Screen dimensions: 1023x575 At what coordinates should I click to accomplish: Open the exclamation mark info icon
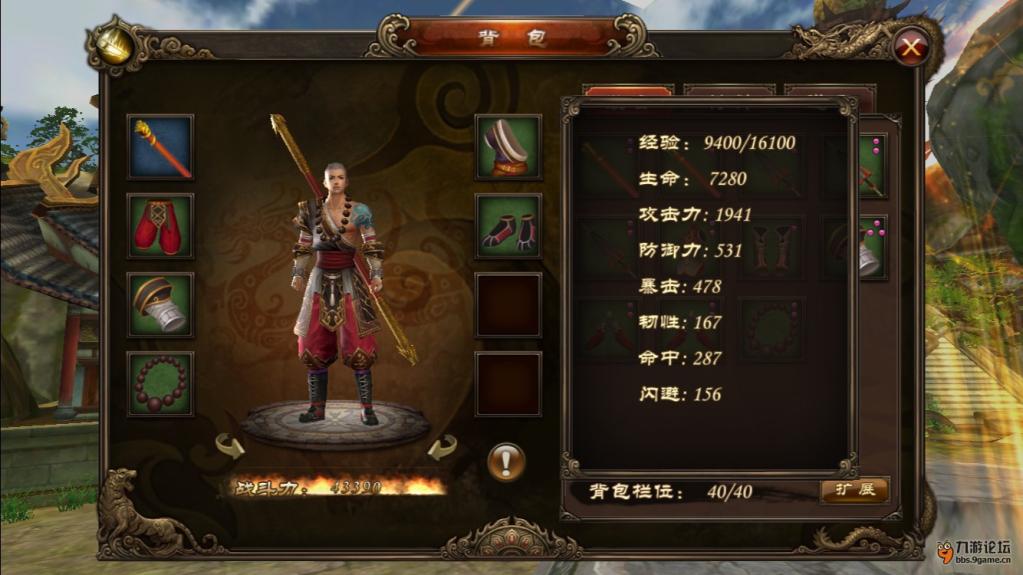coord(506,462)
